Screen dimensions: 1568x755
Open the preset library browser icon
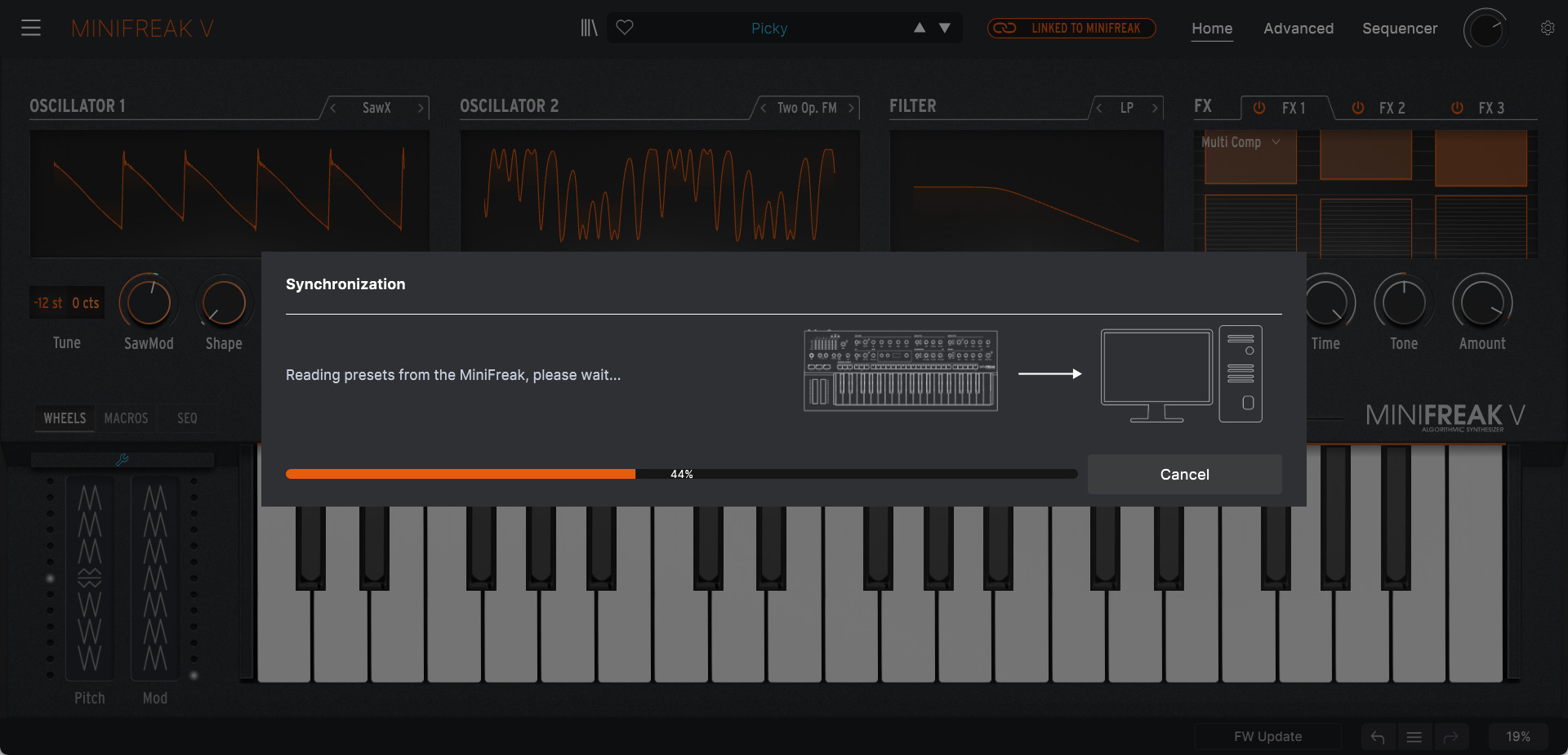[589, 28]
